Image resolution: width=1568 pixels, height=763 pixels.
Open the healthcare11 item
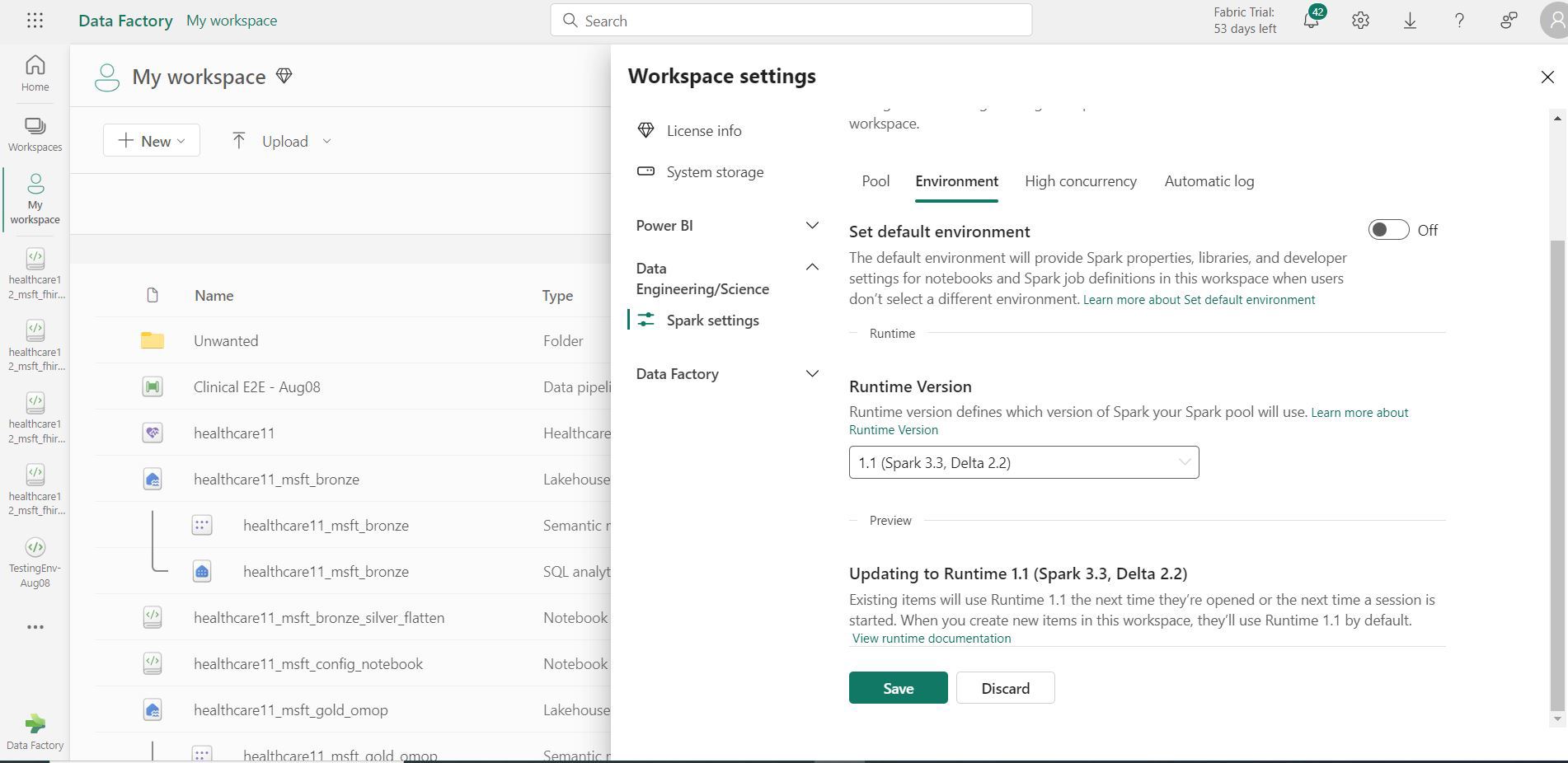[234, 433]
